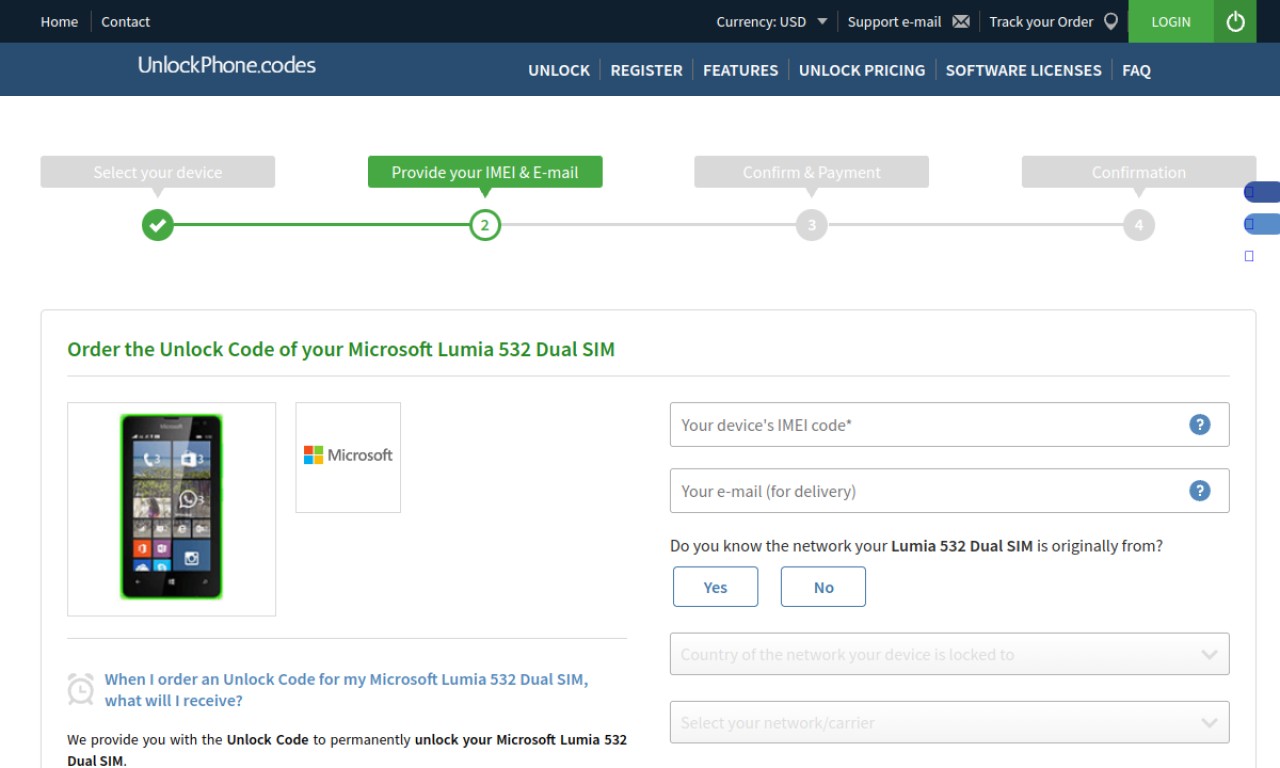The width and height of the screenshot is (1280, 768).
Task: Open the FEATURES menu item
Action: pyautogui.click(x=740, y=70)
